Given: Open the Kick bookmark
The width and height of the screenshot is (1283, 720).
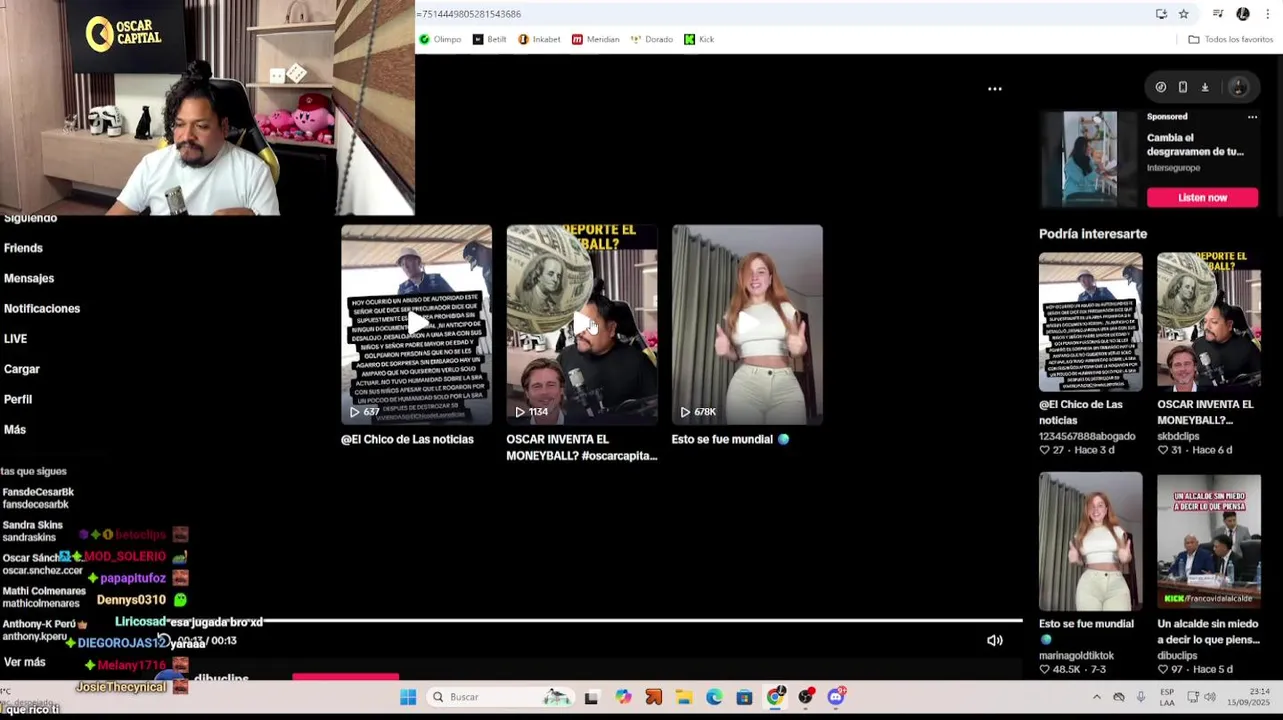Looking at the screenshot, I should [699, 39].
